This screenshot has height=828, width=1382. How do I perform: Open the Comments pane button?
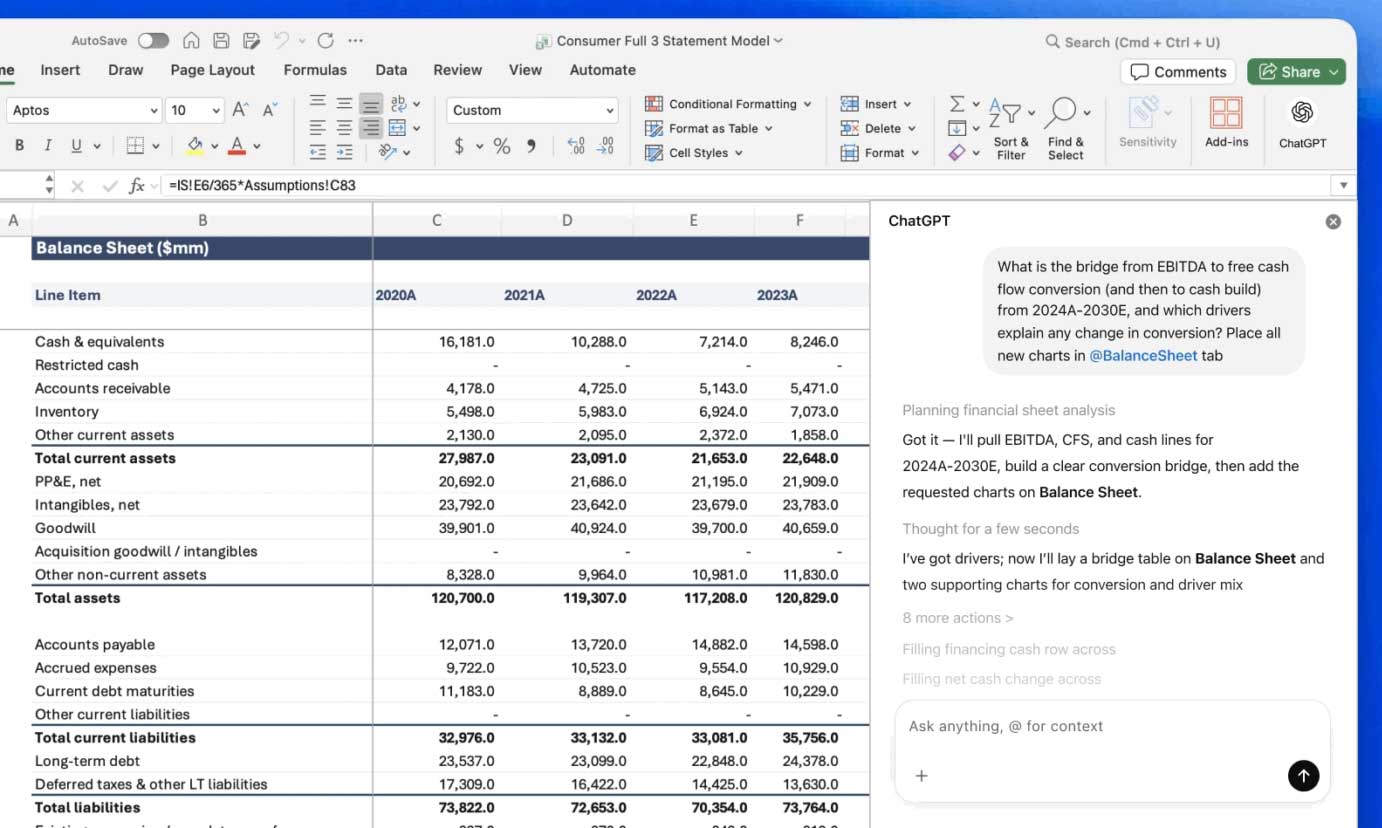(1178, 72)
